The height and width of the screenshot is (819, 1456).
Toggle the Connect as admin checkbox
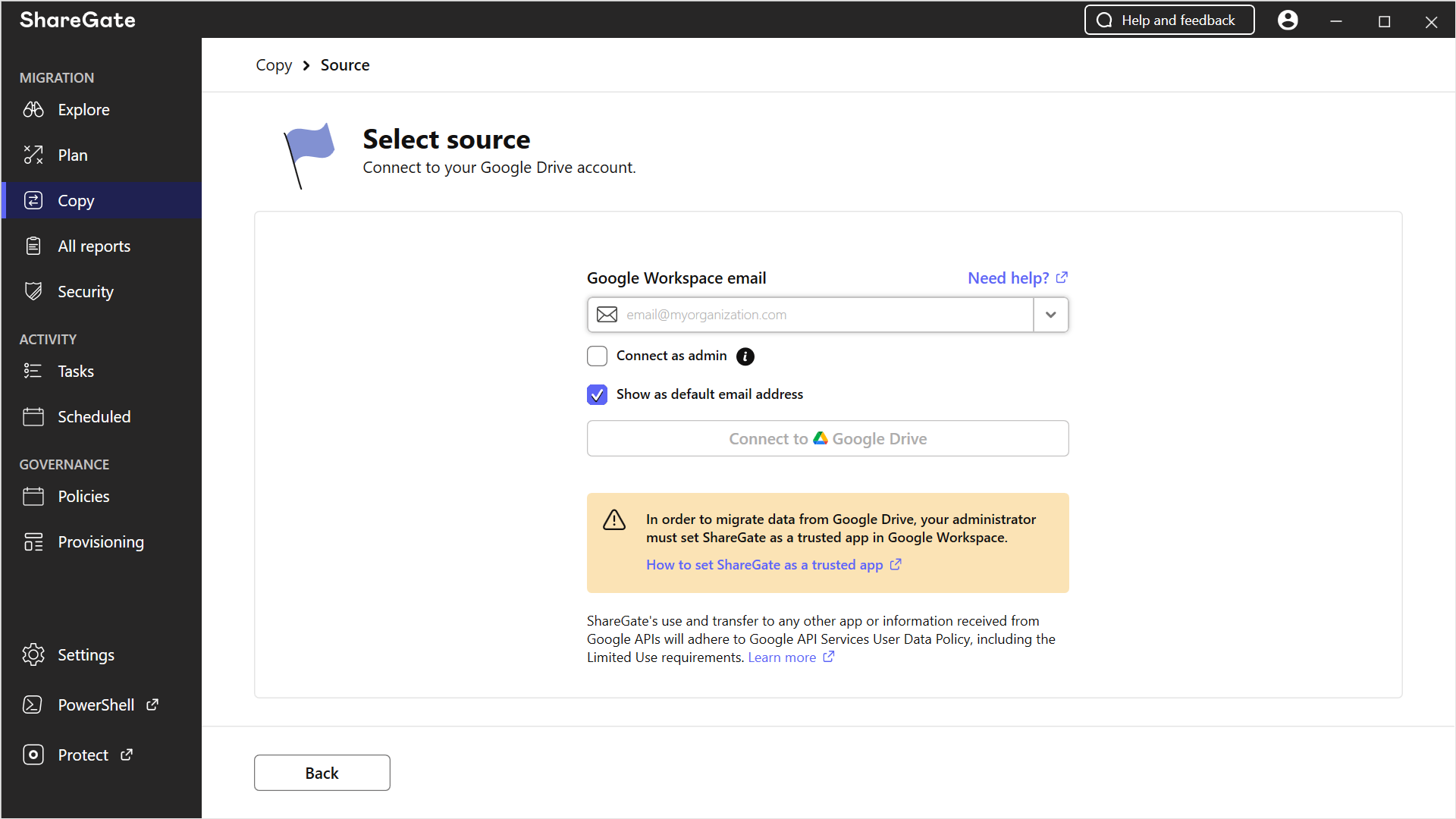click(x=597, y=355)
